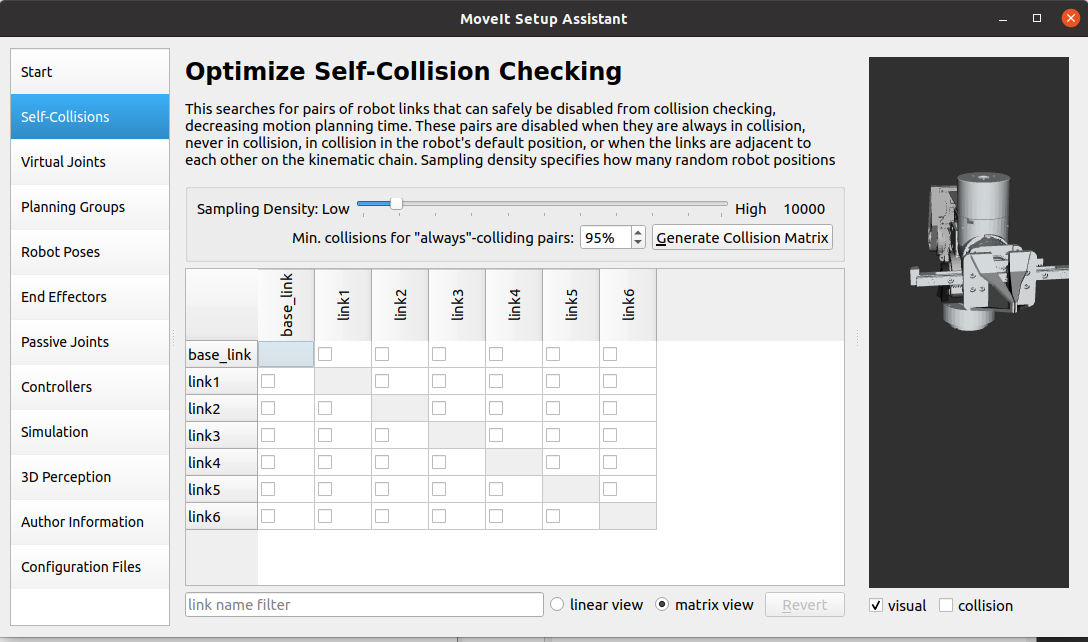Image resolution: width=1088 pixels, height=642 pixels.
Task: Check link5 row, link6 column checkbox
Action: pyautogui.click(x=610, y=489)
